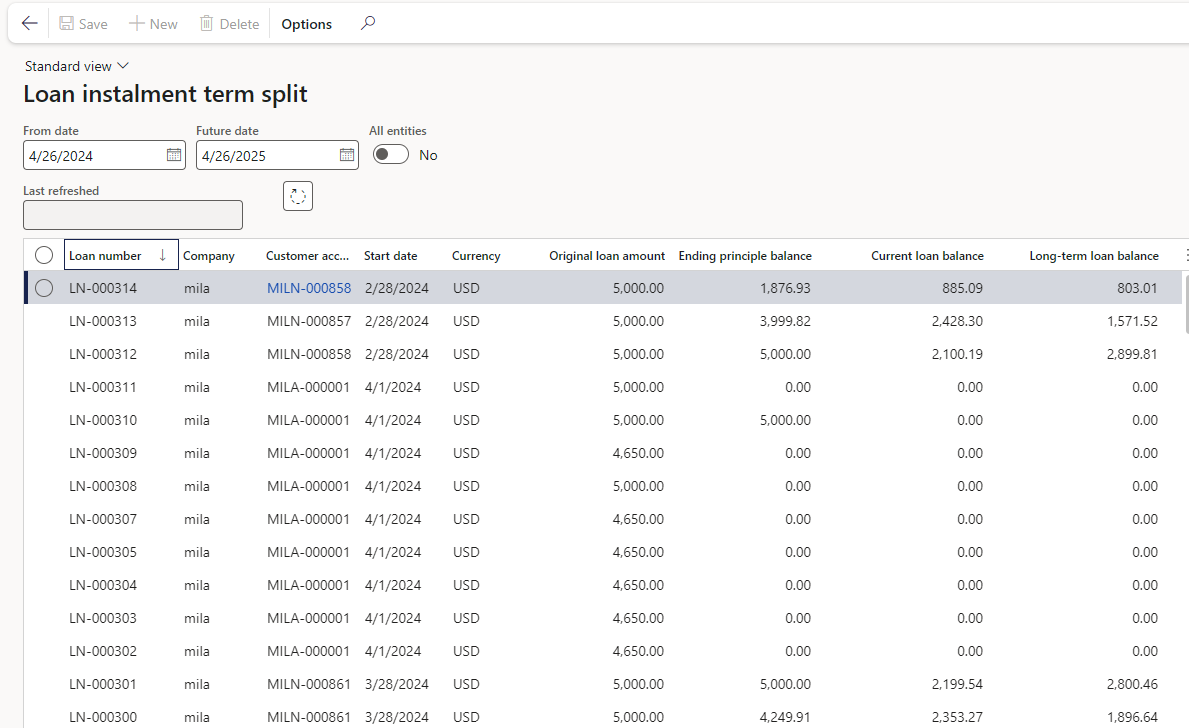Click current loan balance 2,428.30
This screenshot has width=1189, height=728.
(x=957, y=321)
